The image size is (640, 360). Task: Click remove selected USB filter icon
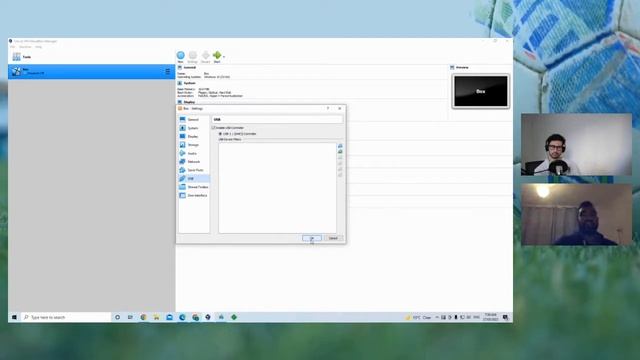[340, 163]
